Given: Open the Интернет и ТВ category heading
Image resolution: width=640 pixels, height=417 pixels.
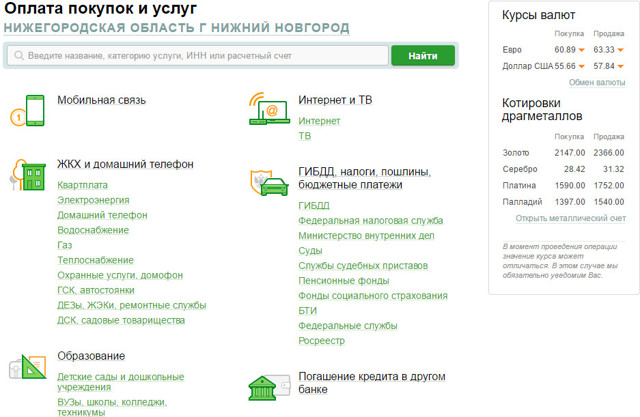Looking at the screenshot, I should click(x=335, y=100).
